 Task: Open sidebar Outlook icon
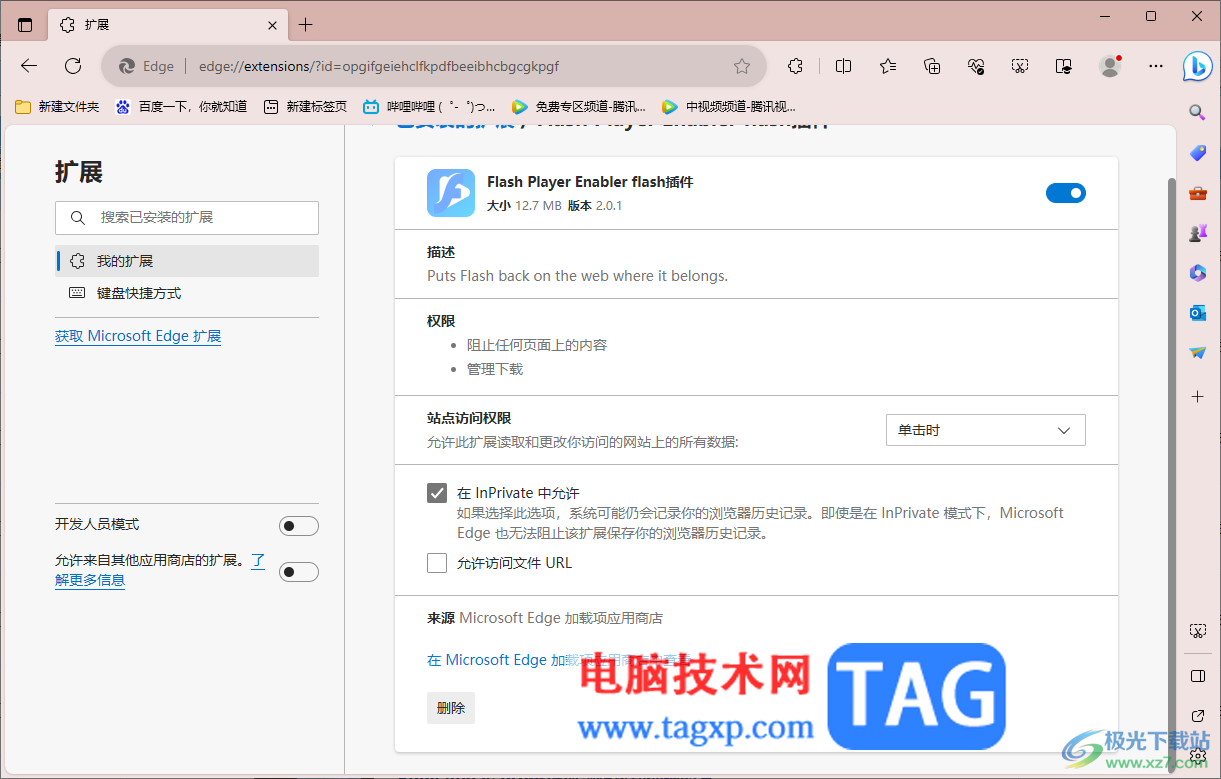[x=1197, y=313]
